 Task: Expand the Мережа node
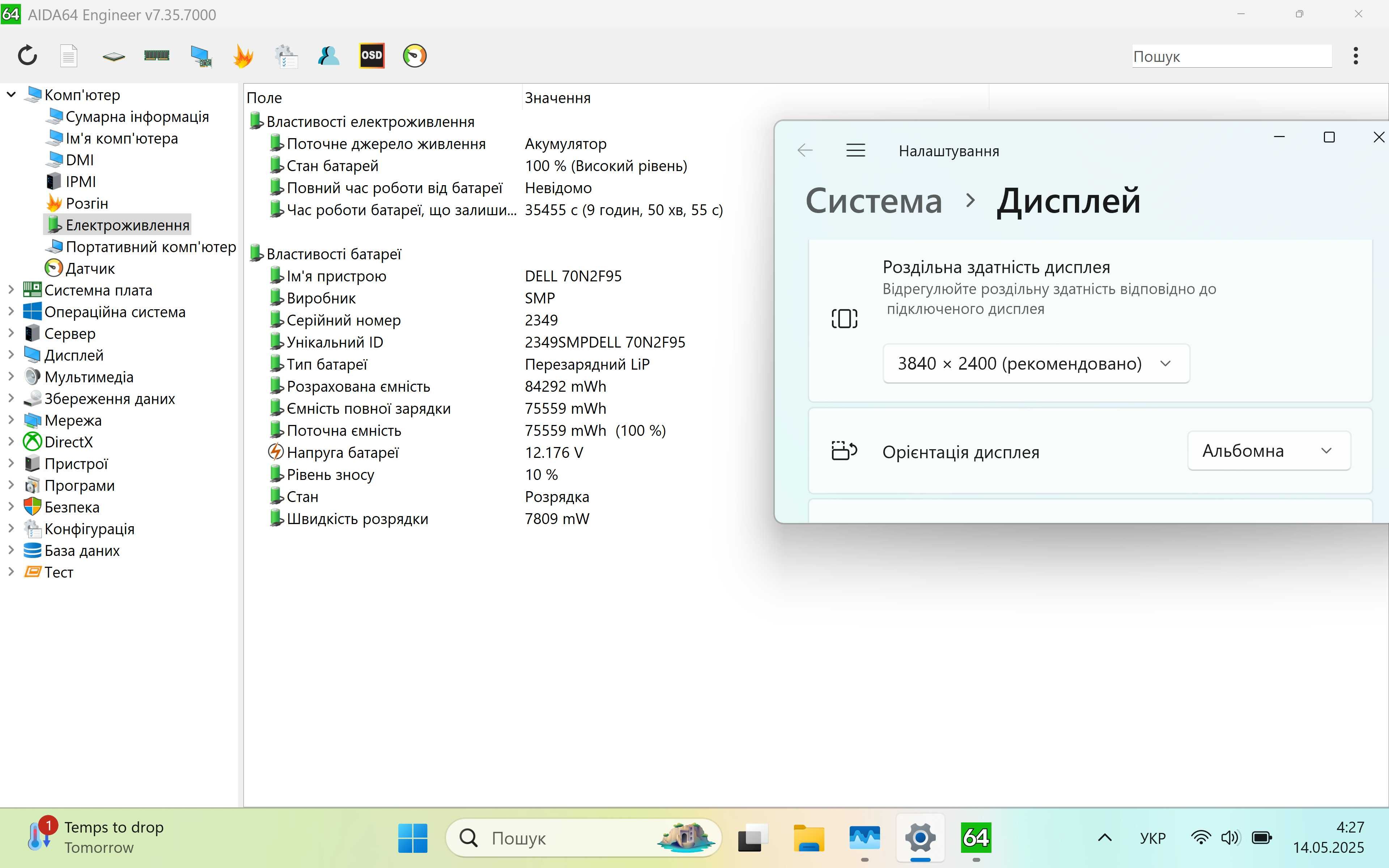pos(11,420)
